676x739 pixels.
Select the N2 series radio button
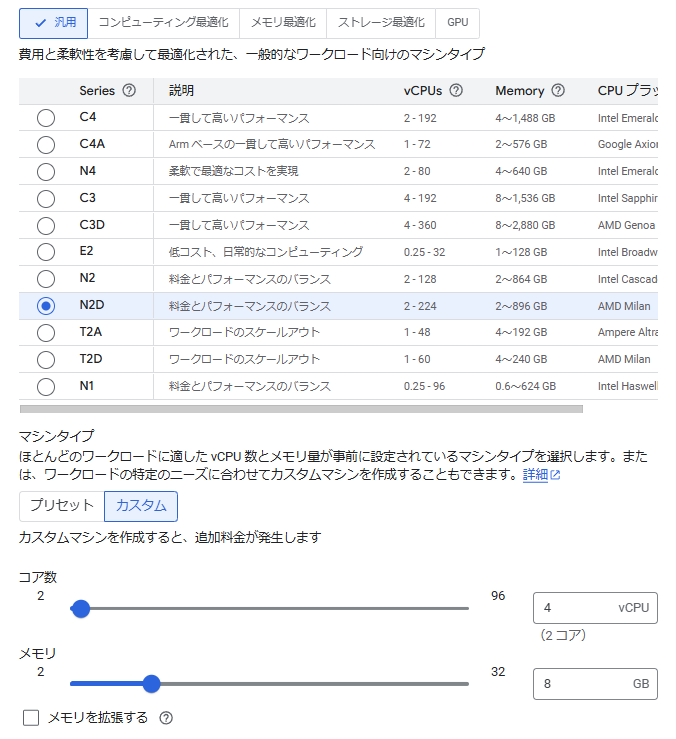(46, 279)
